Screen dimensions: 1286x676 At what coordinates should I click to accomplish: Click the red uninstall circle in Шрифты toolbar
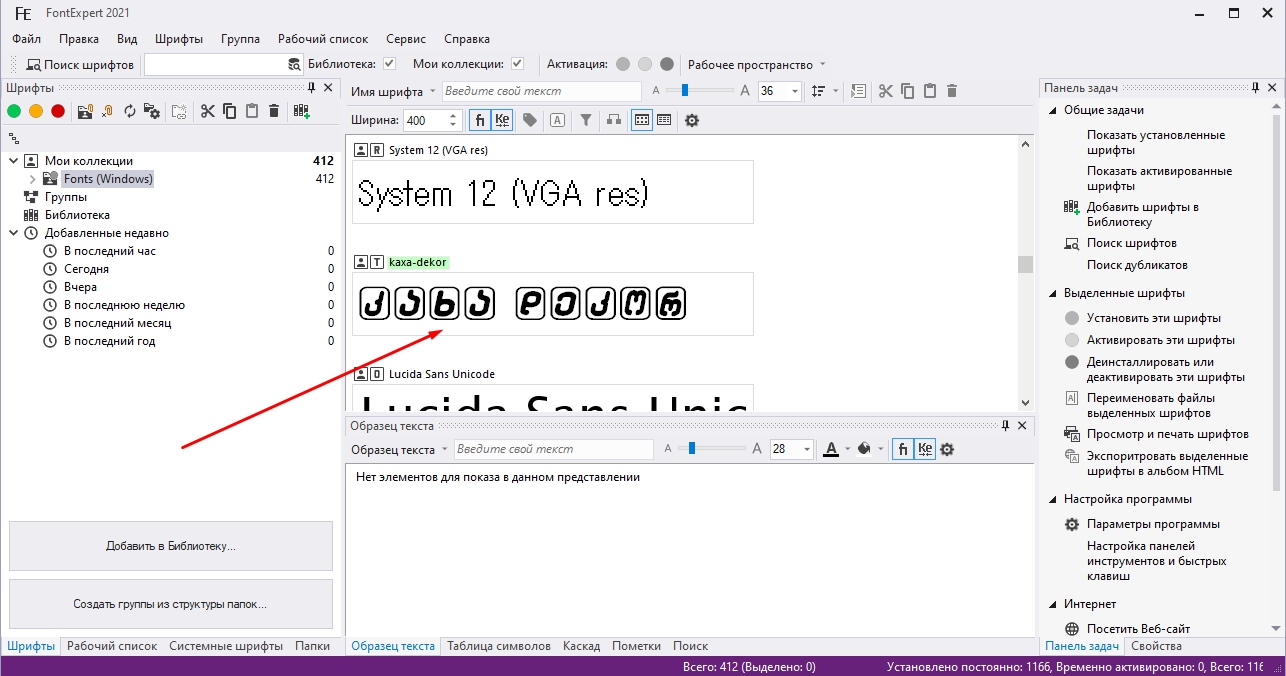[58, 111]
